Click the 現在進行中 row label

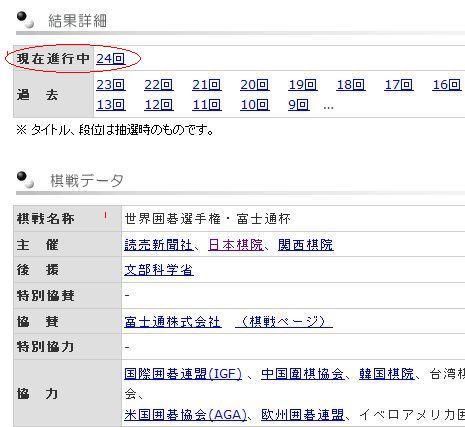pos(53,59)
